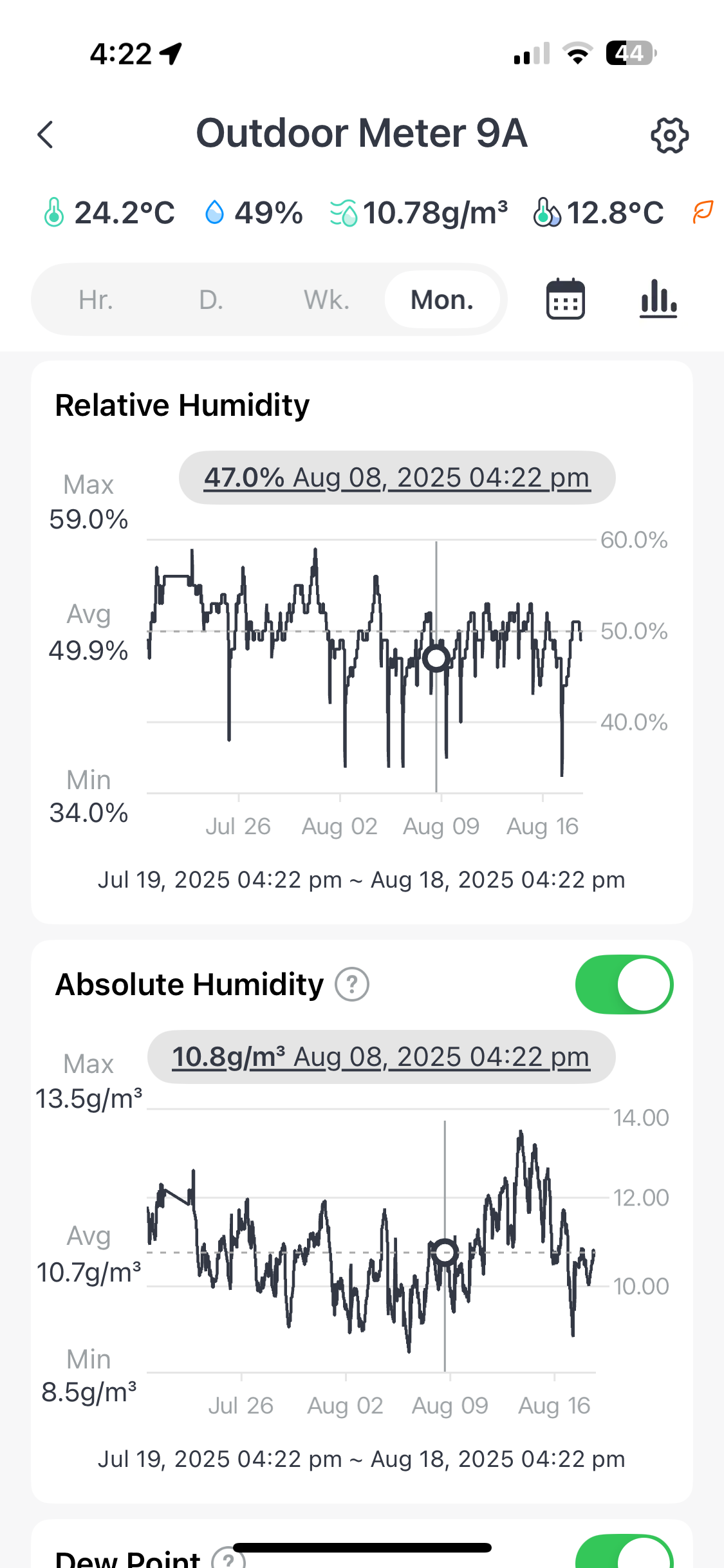
Task: Tap the dew point thermometer icon
Action: pyautogui.click(x=546, y=212)
